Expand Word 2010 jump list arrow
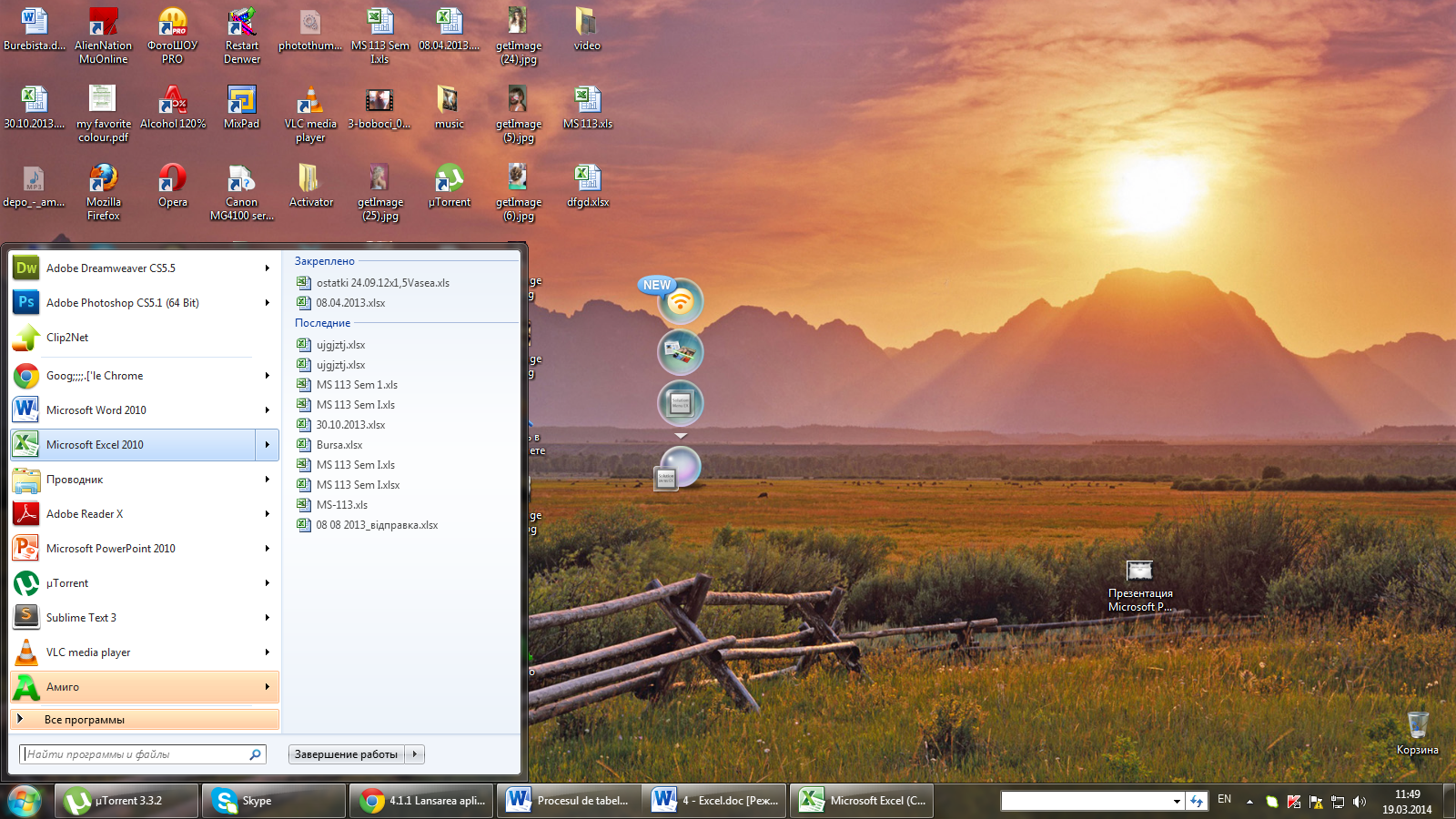 (x=268, y=410)
